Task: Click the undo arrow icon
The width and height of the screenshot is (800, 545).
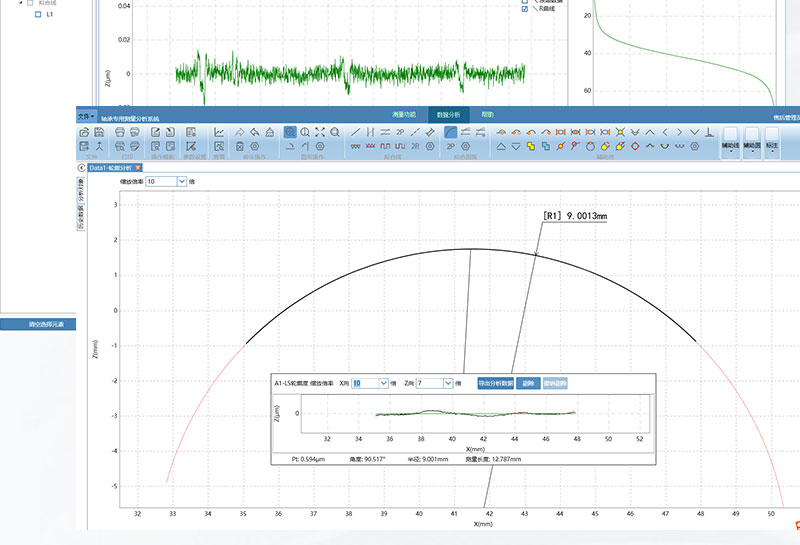Action: [x=255, y=132]
